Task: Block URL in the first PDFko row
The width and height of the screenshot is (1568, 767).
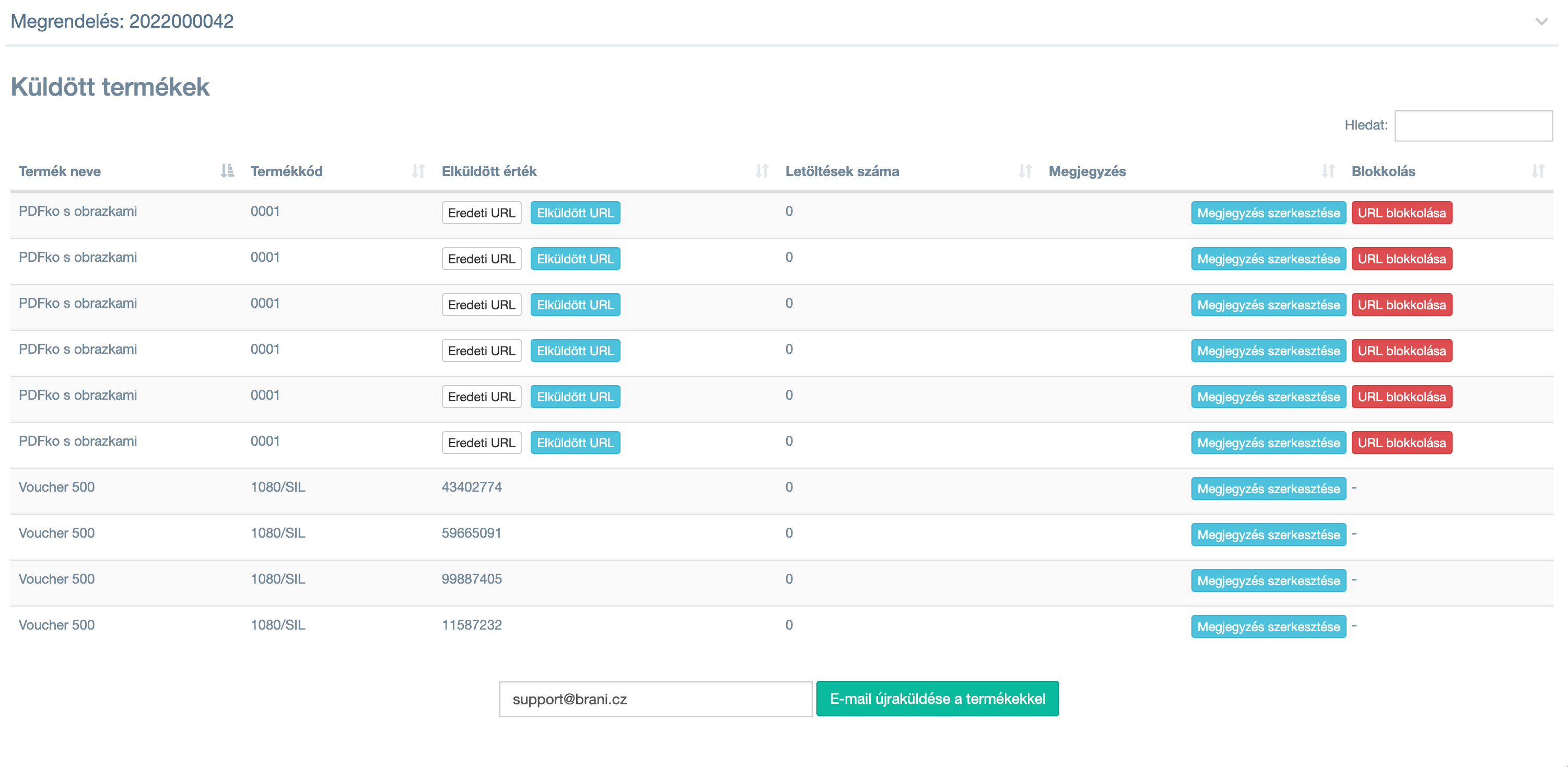Action: 1402,213
